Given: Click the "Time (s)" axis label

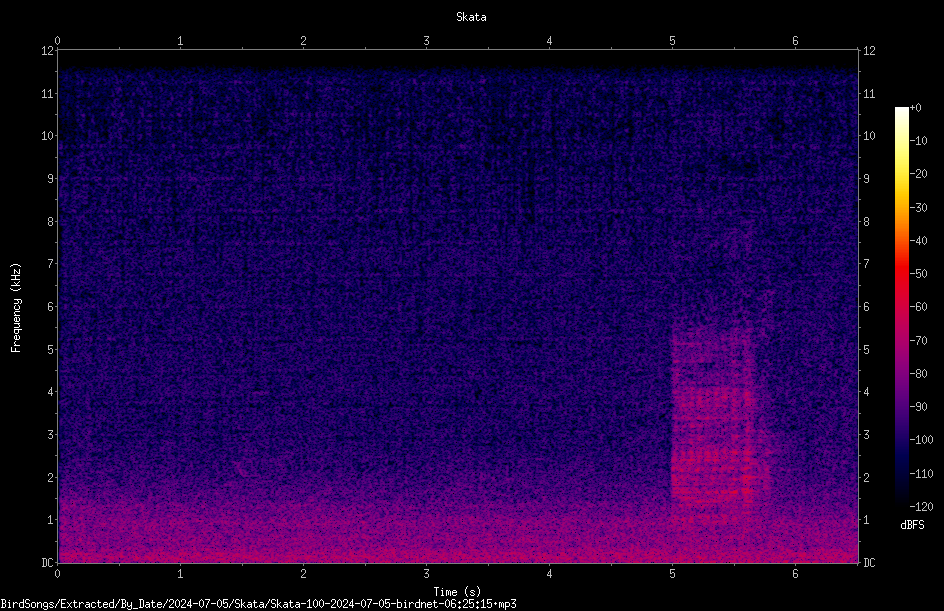Looking at the screenshot, I should [x=457, y=592].
